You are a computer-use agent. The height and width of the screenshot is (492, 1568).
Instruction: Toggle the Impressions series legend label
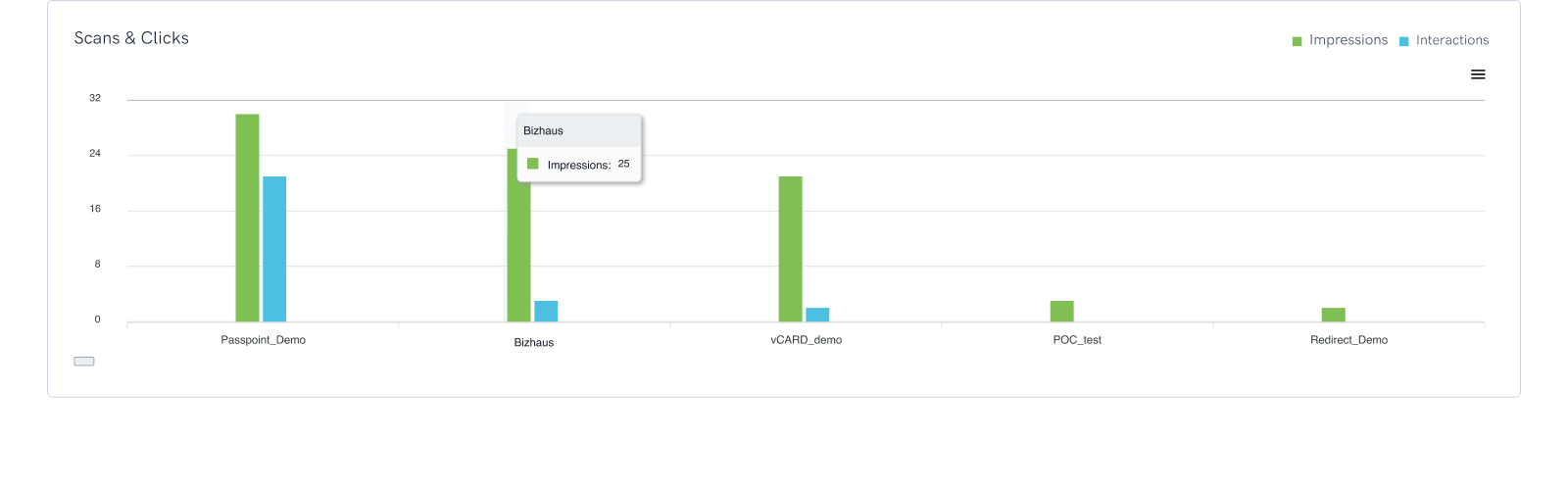tap(1347, 40)
